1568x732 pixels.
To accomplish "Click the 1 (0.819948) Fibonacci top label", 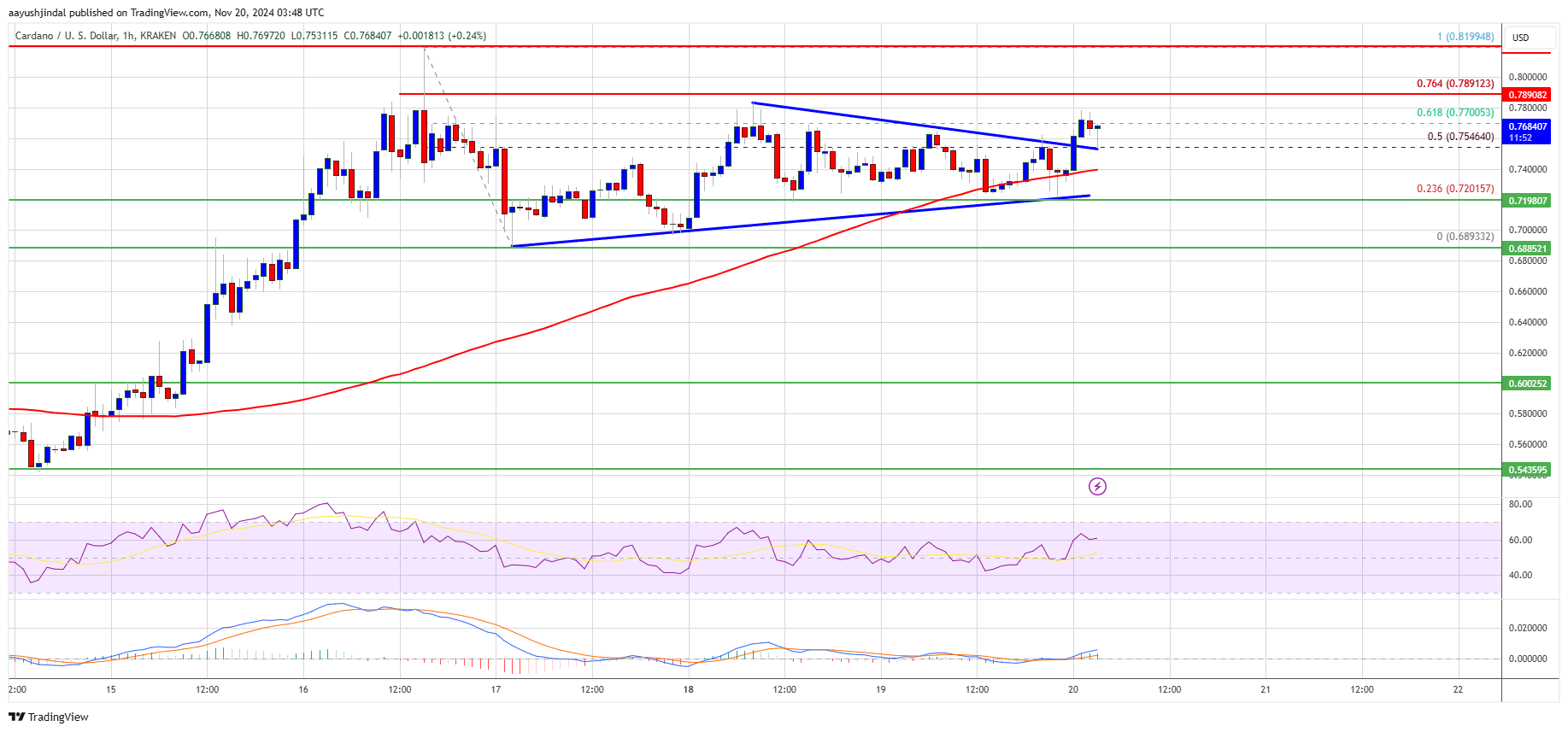I will tap(1465, 37).
